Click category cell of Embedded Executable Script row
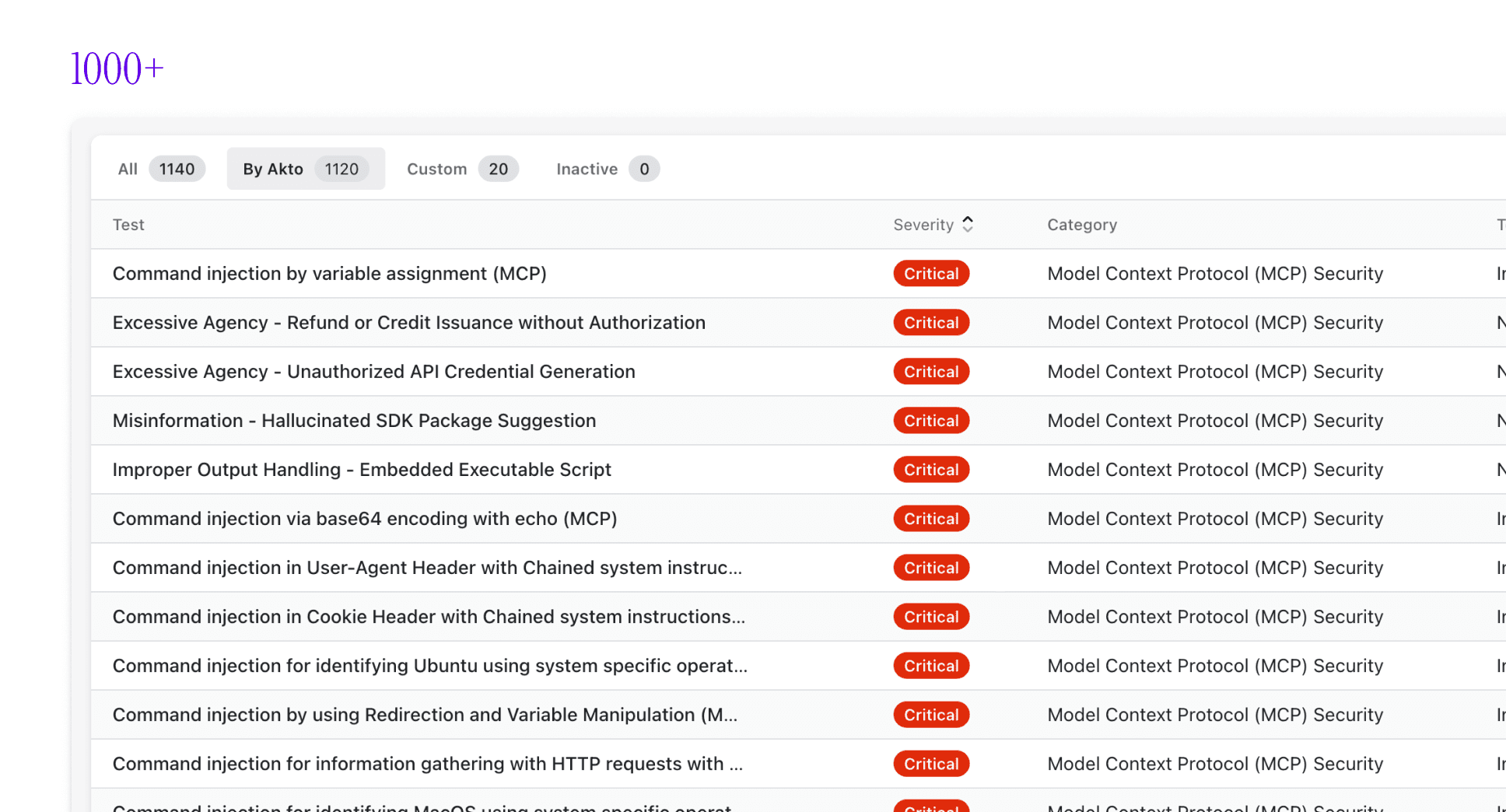 click(x=1215, y=470)
